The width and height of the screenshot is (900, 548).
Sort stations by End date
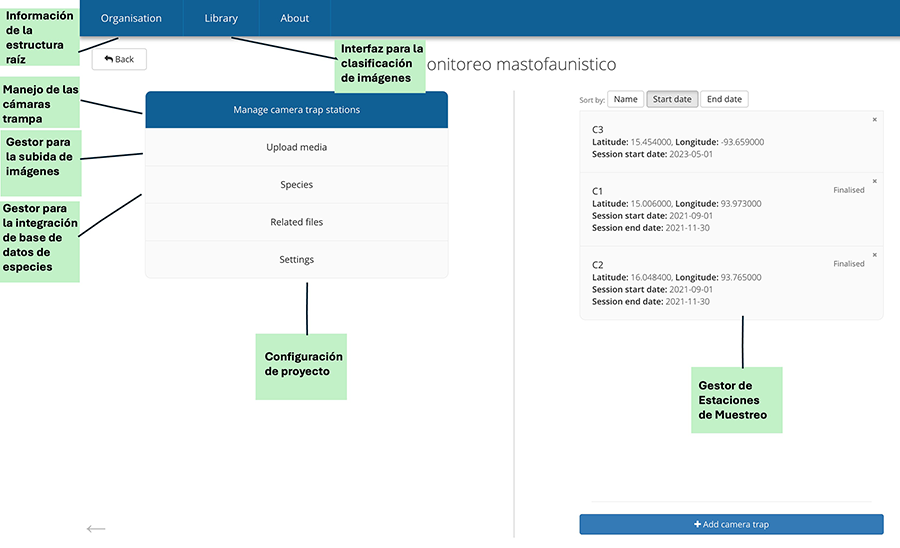point(724,99)
